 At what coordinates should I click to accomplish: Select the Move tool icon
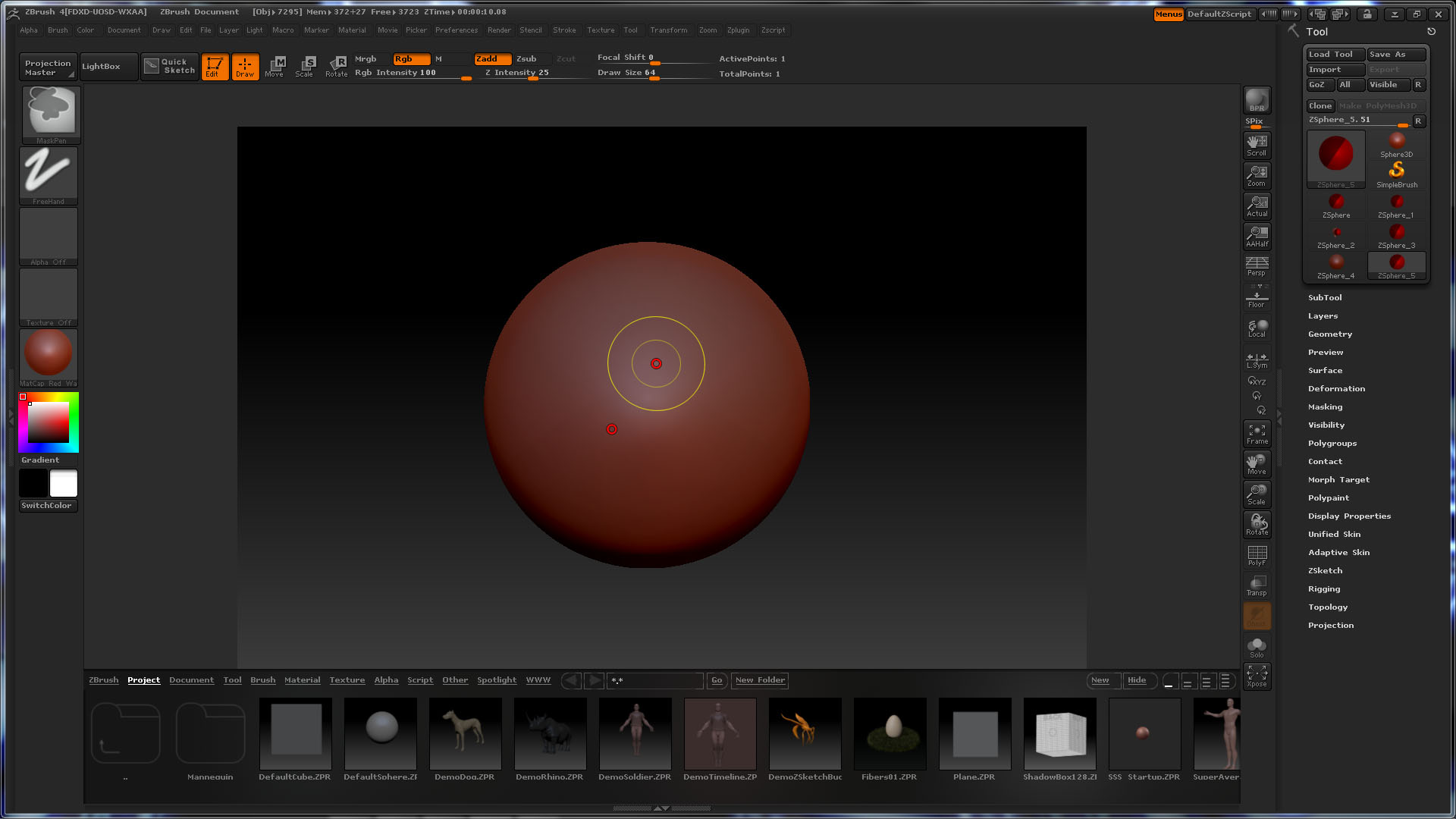(275, 67)
